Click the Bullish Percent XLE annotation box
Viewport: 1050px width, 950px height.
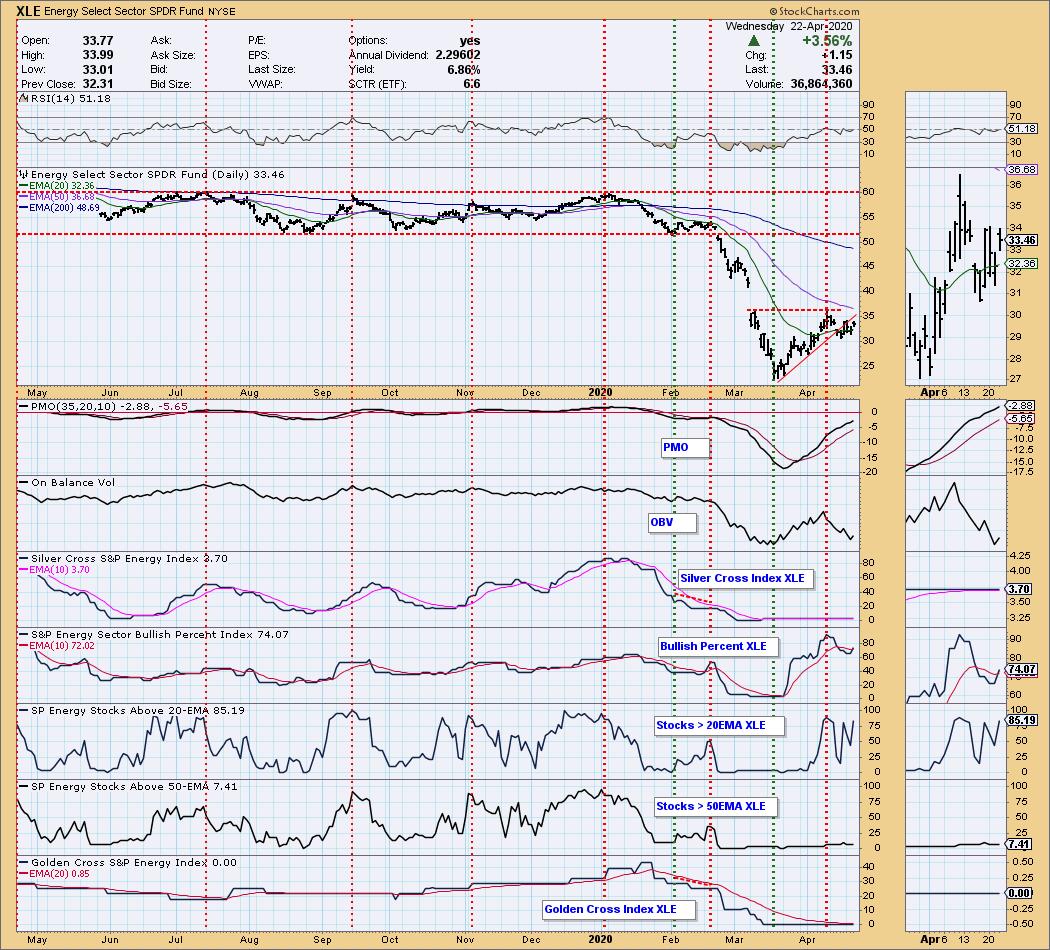click(719, 647)
